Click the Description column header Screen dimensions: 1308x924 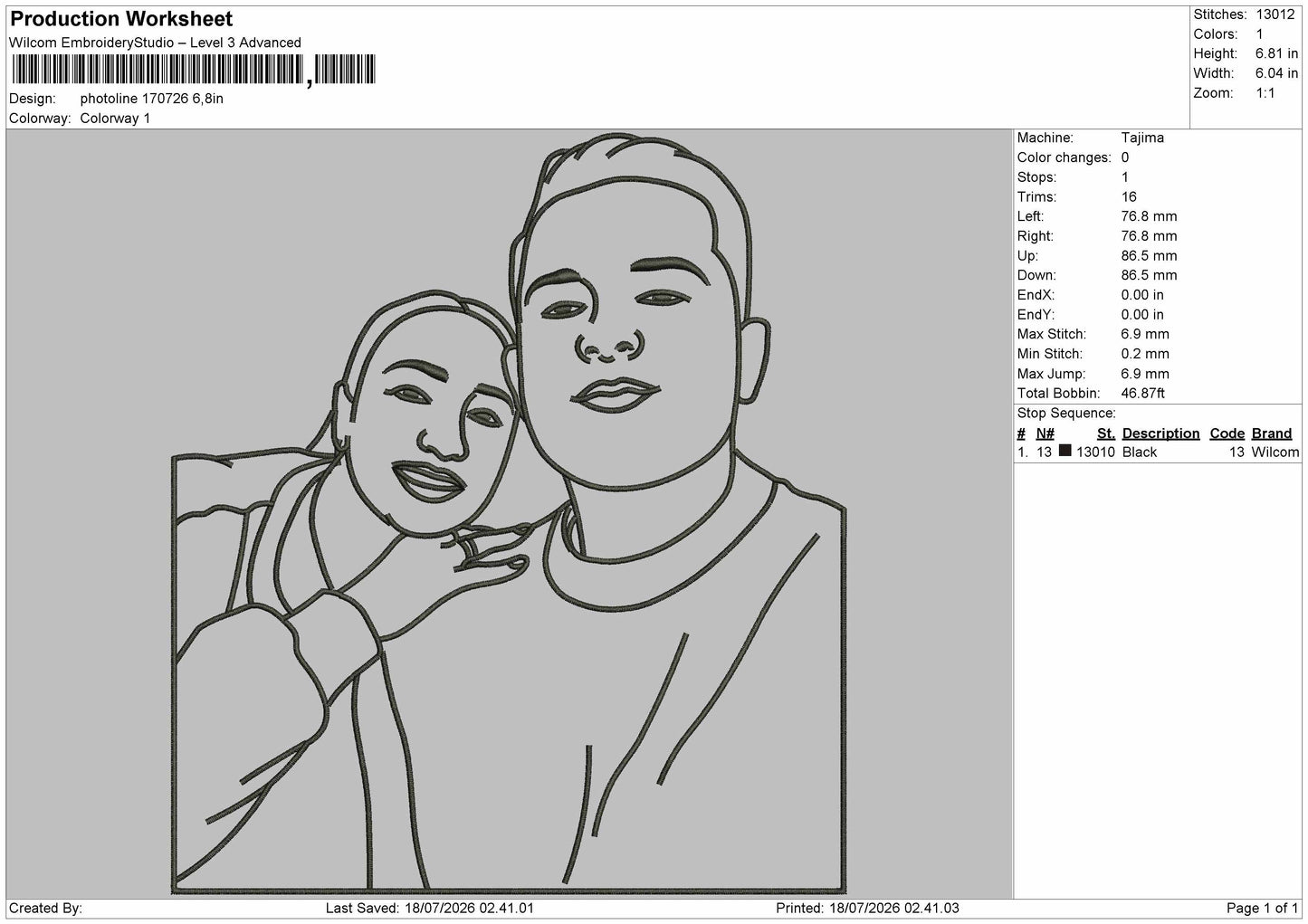[1160, 433]
